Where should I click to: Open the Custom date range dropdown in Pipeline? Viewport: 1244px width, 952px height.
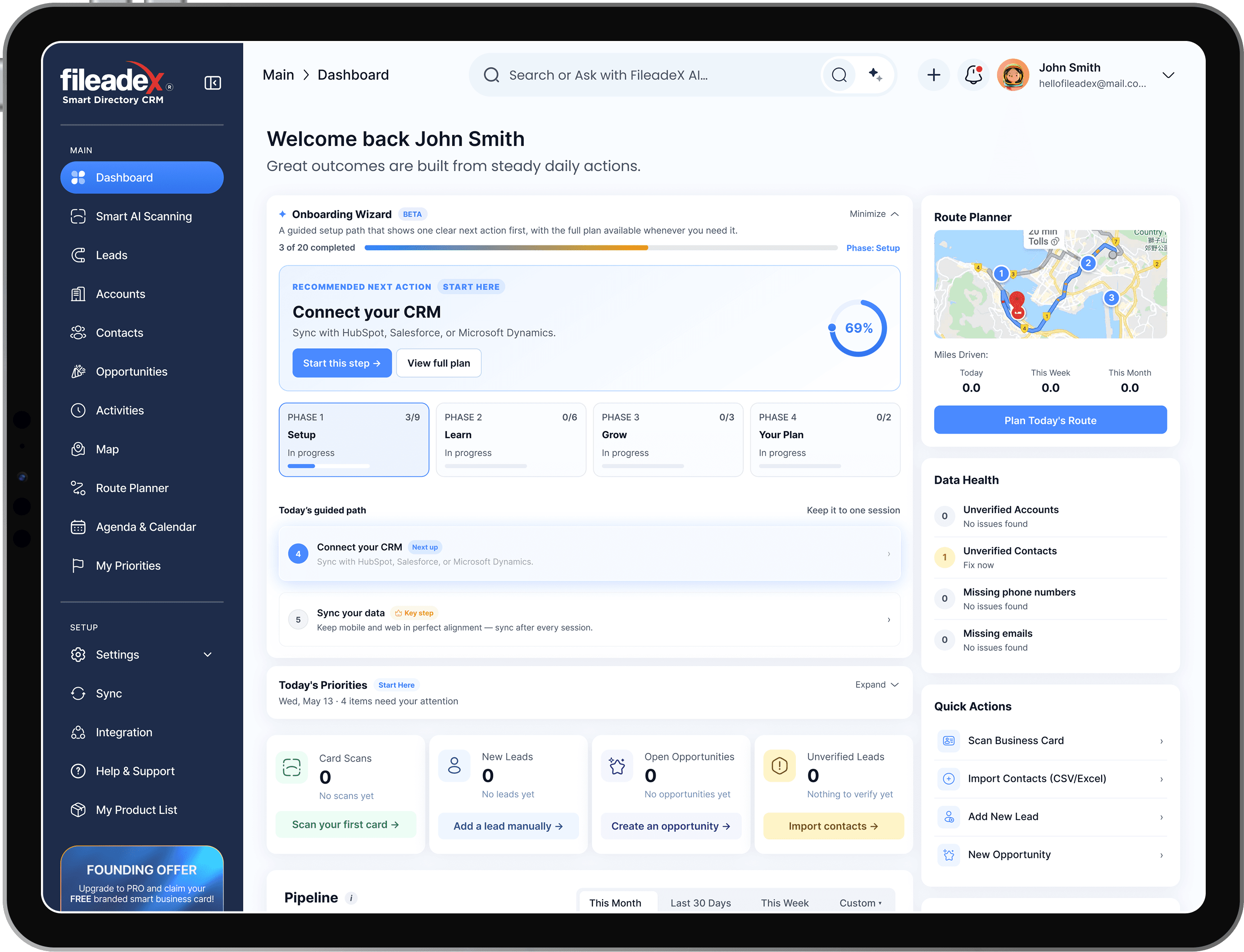click(860, 903)
